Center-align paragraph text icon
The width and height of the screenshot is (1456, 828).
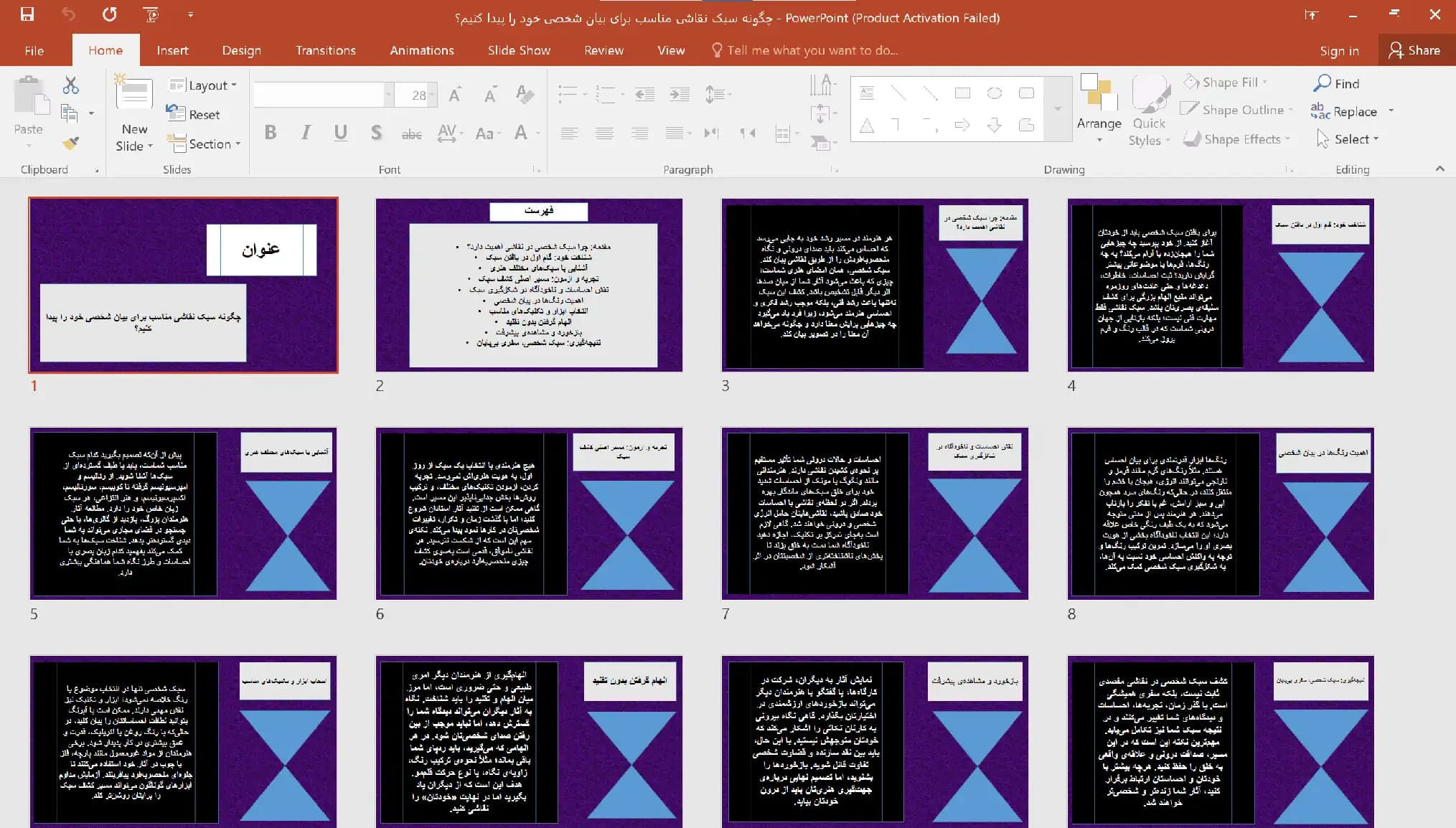point(604,133)
